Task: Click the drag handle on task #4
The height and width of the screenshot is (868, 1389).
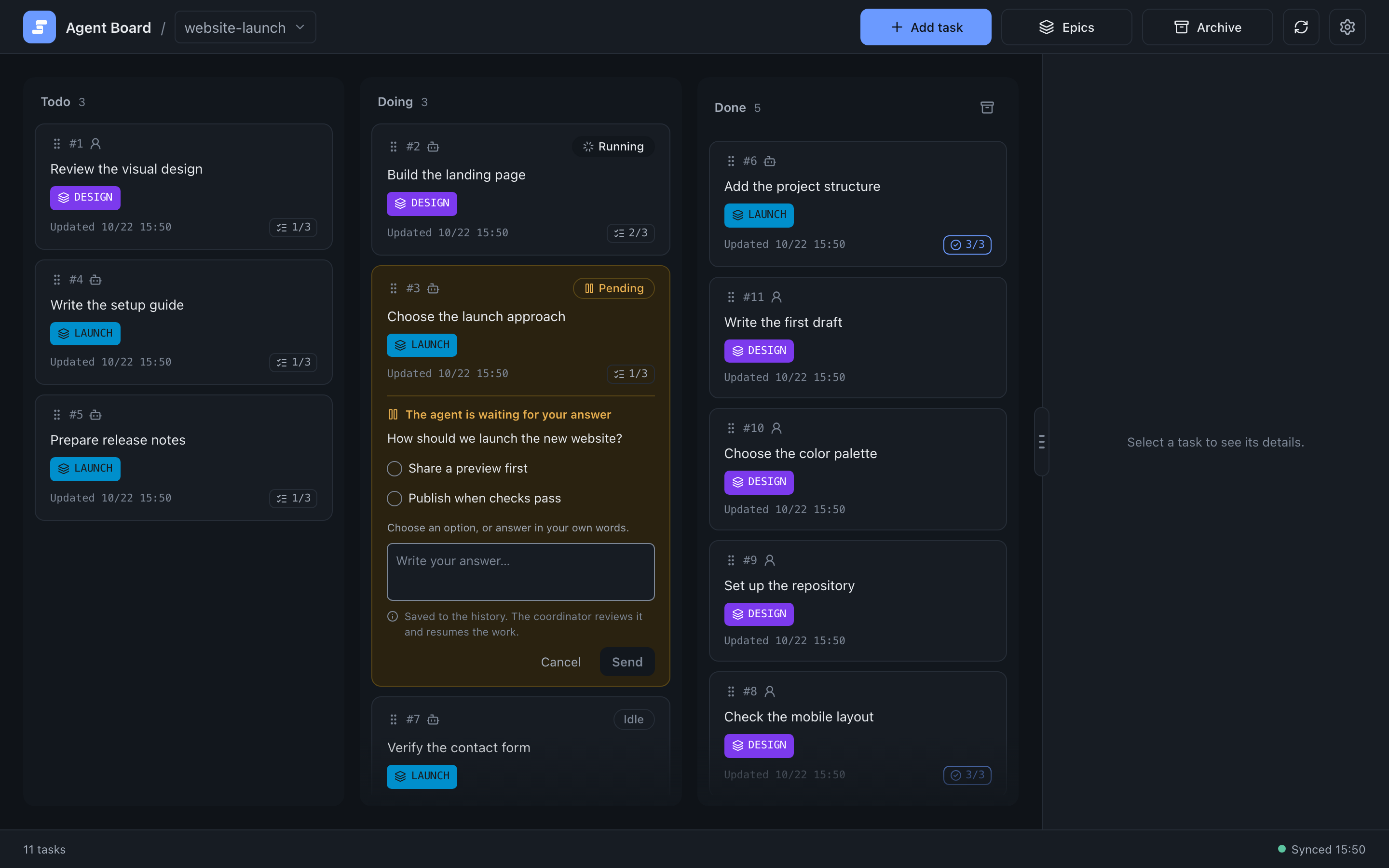Action: [57, 280]
